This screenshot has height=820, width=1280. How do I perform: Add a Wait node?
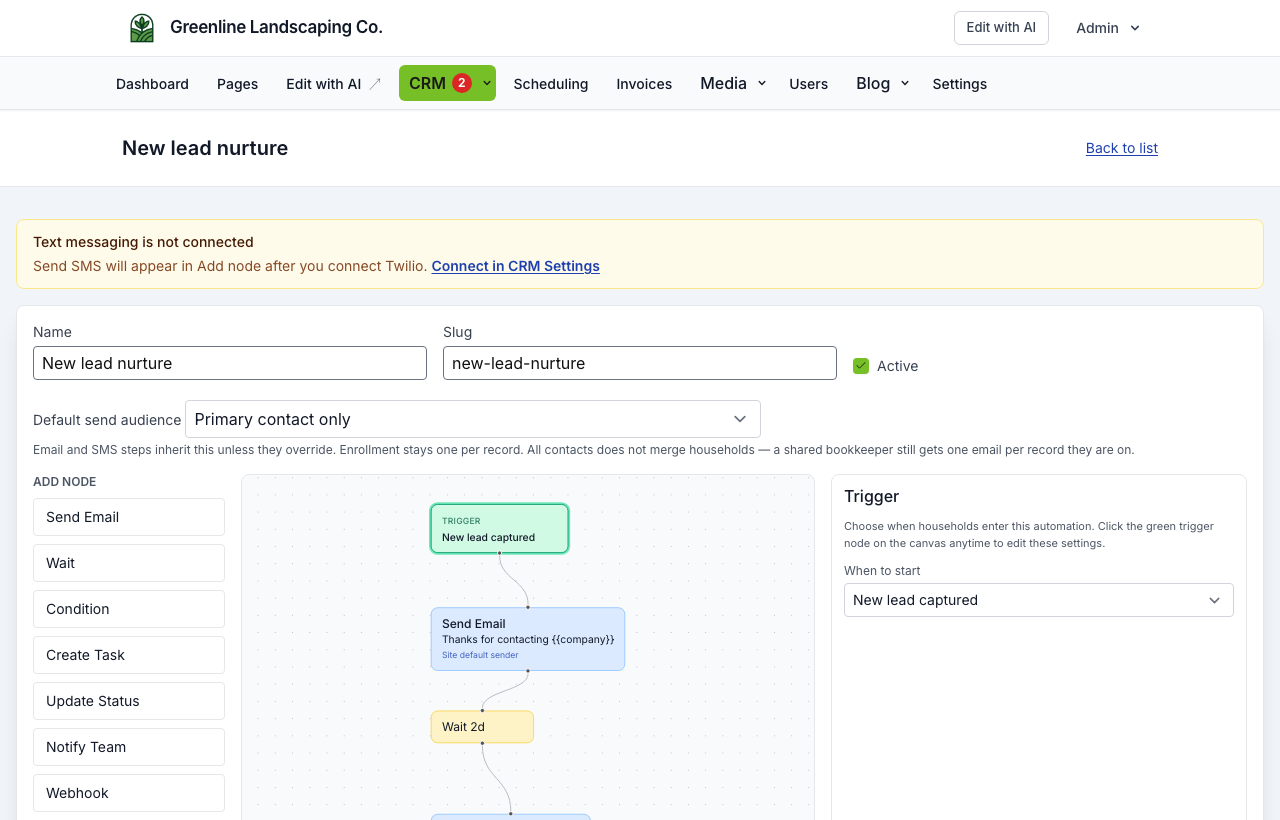[x=129, y=563]
